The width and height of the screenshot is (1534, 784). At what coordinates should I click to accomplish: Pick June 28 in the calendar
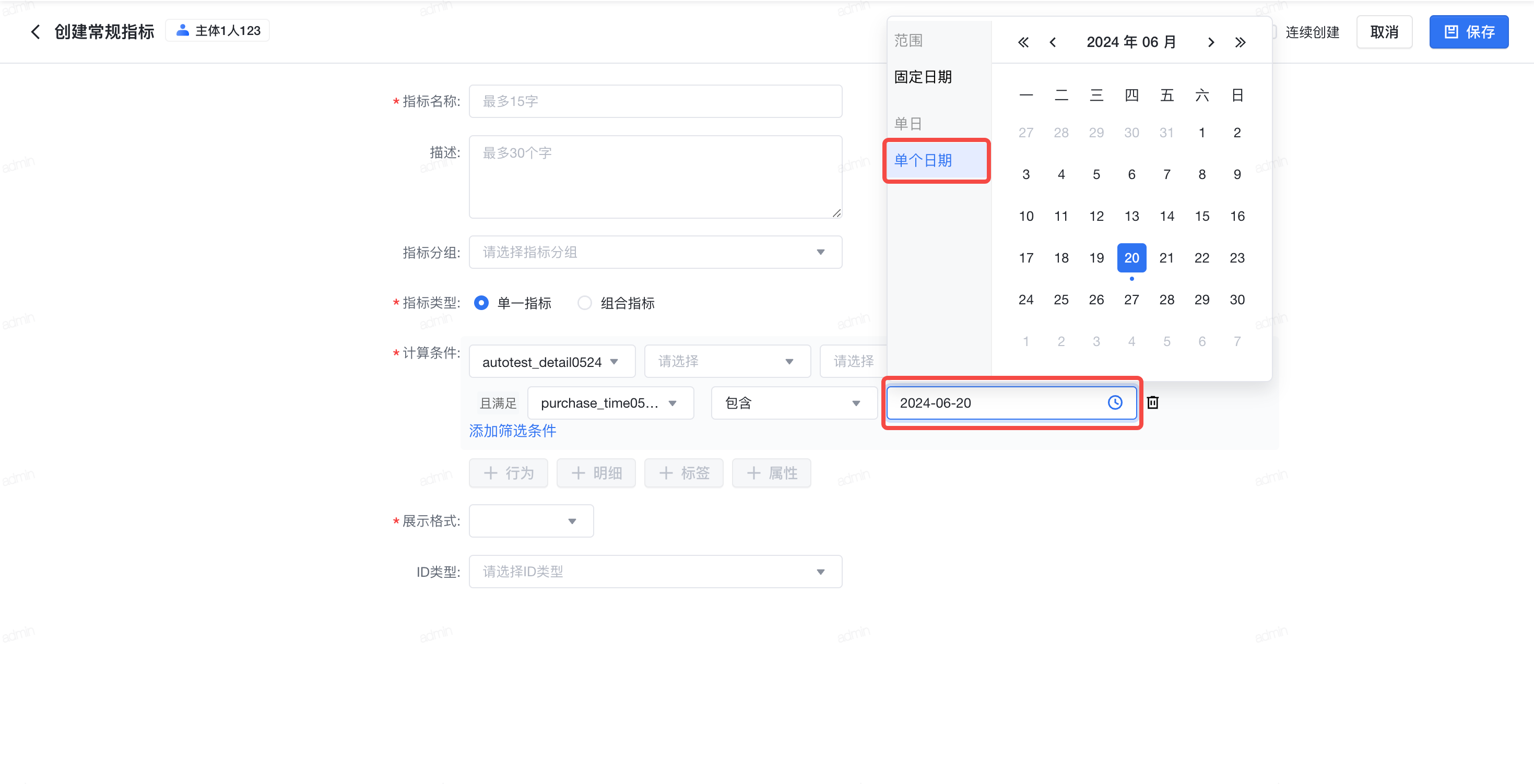pos(1166,300)
